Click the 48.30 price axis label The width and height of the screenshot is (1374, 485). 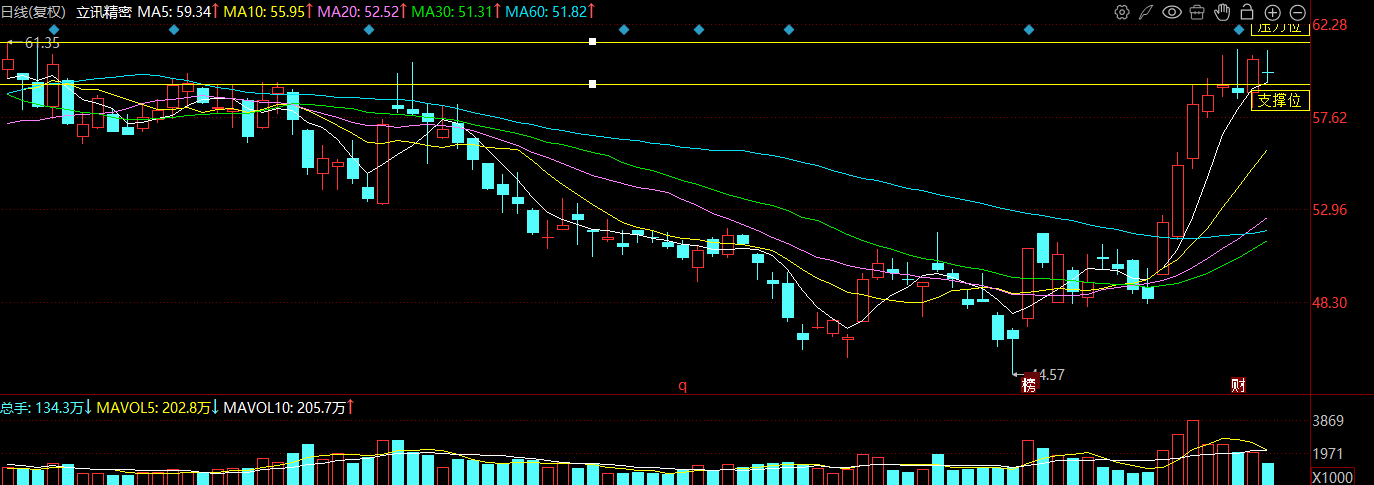click(x=1331, y=302)
